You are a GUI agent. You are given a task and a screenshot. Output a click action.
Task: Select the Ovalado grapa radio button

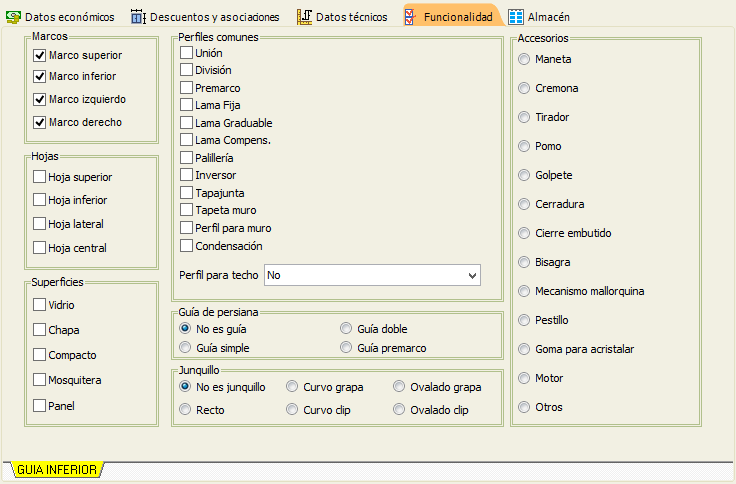click(x=399, y=386)
